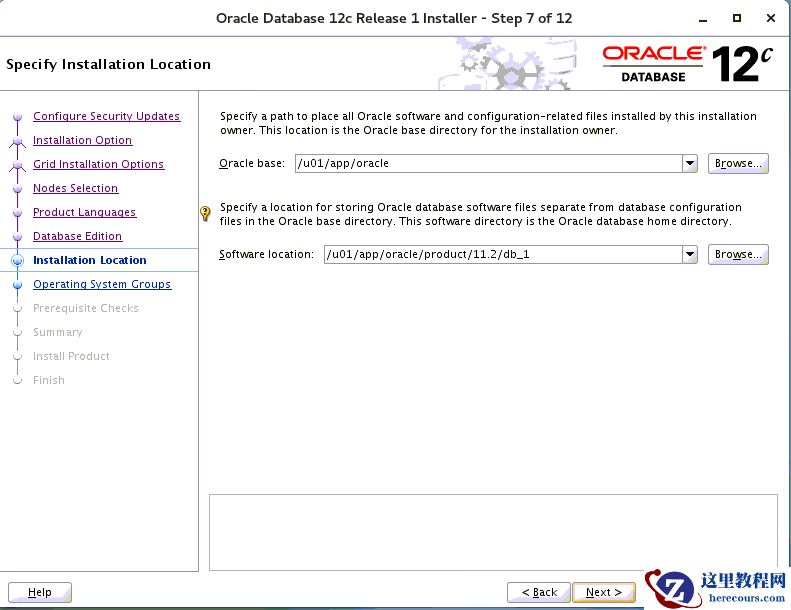Click the Grid Installation Options step bullet
Image resolution: width=791 pixels, height=610 pixels.
18,164
